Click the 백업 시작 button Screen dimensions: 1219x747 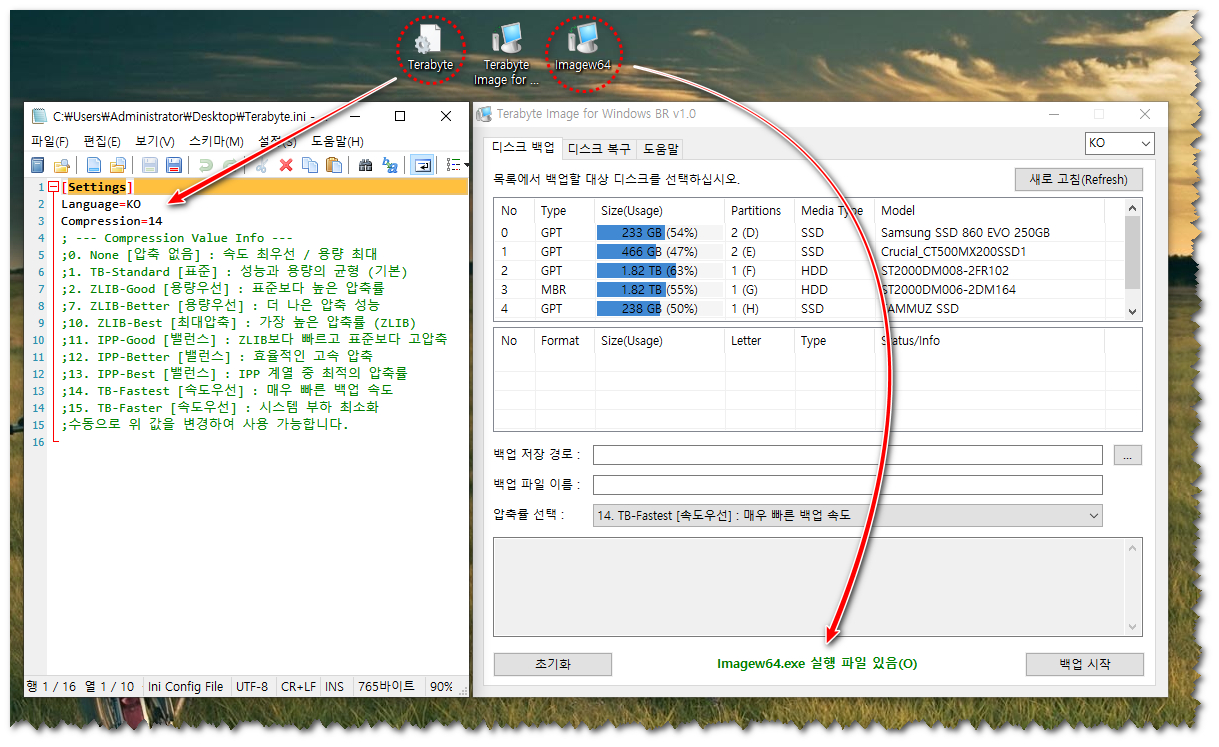coord(1085,664)
